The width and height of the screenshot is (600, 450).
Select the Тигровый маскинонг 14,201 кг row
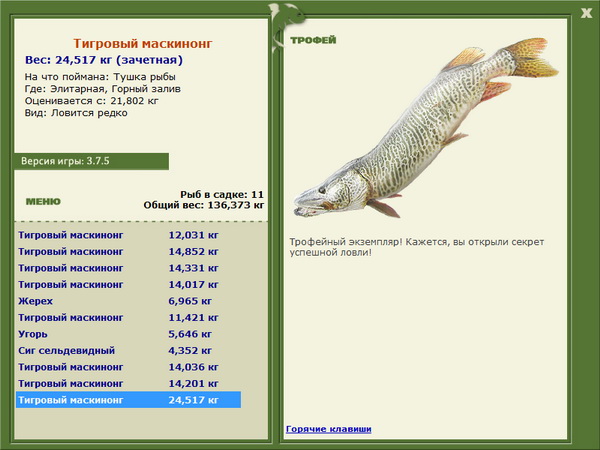(128, 383)
